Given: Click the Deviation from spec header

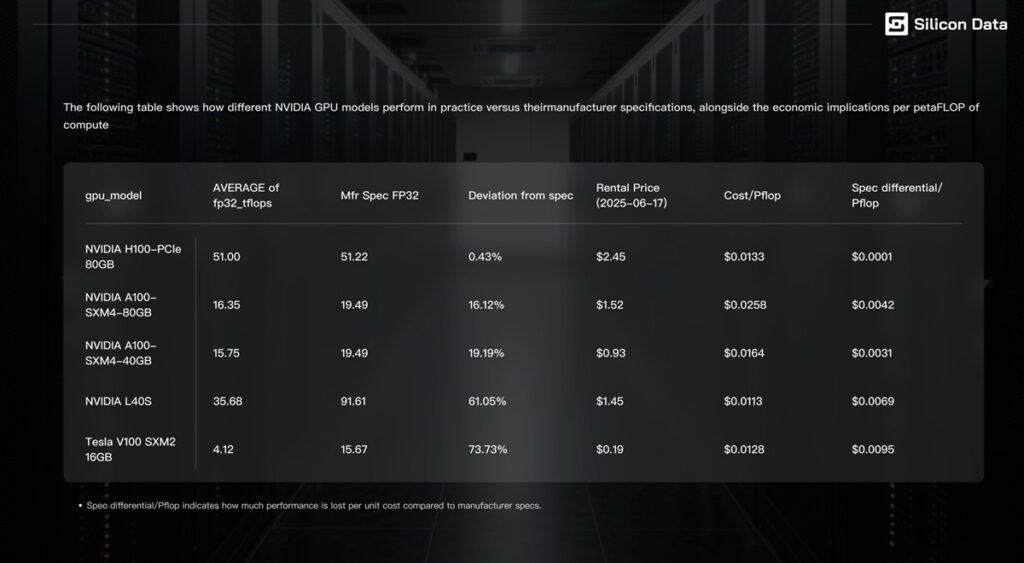Looking at the screenshot, I should coord(520,195).
